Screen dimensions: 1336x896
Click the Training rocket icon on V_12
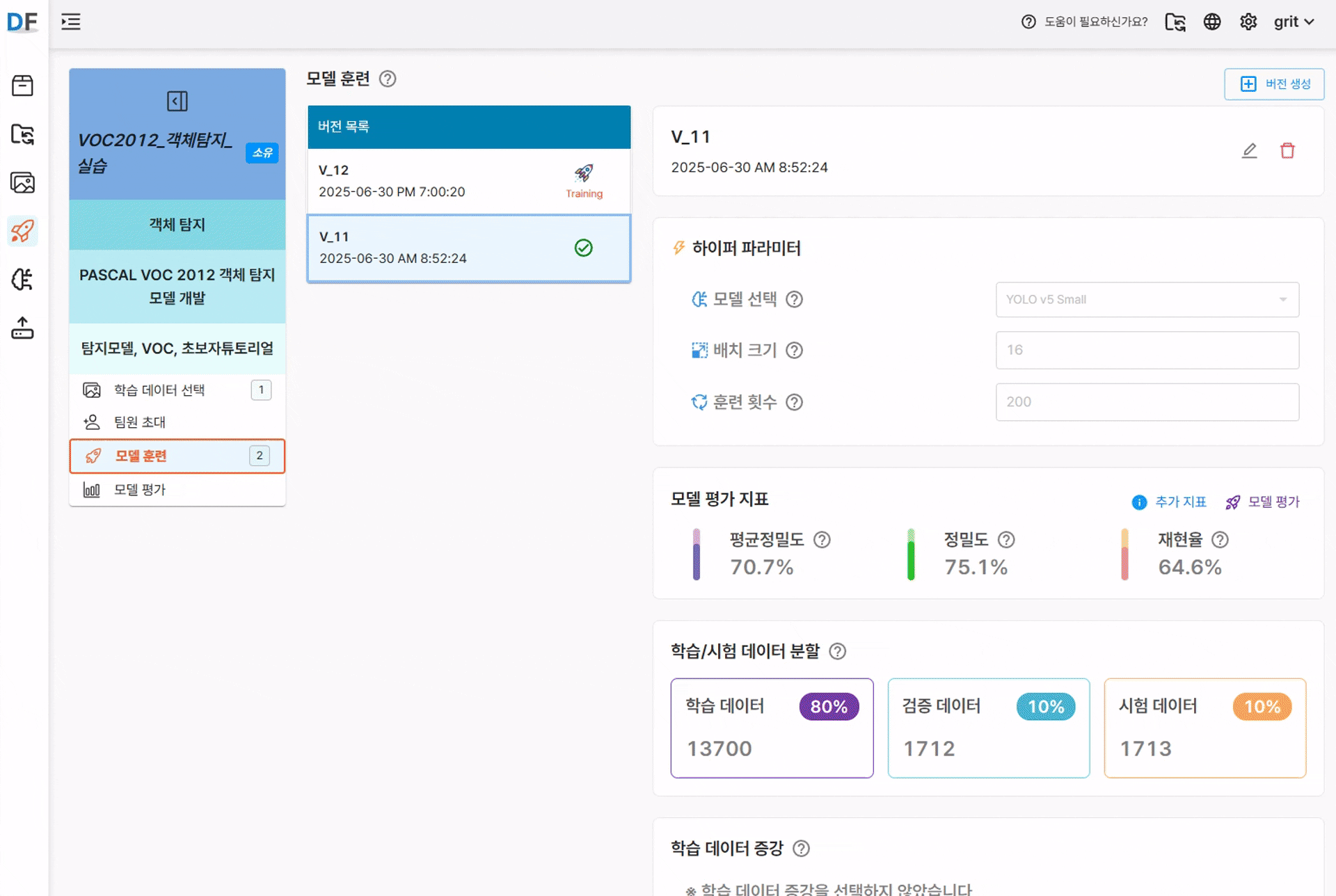coord(584,173)
